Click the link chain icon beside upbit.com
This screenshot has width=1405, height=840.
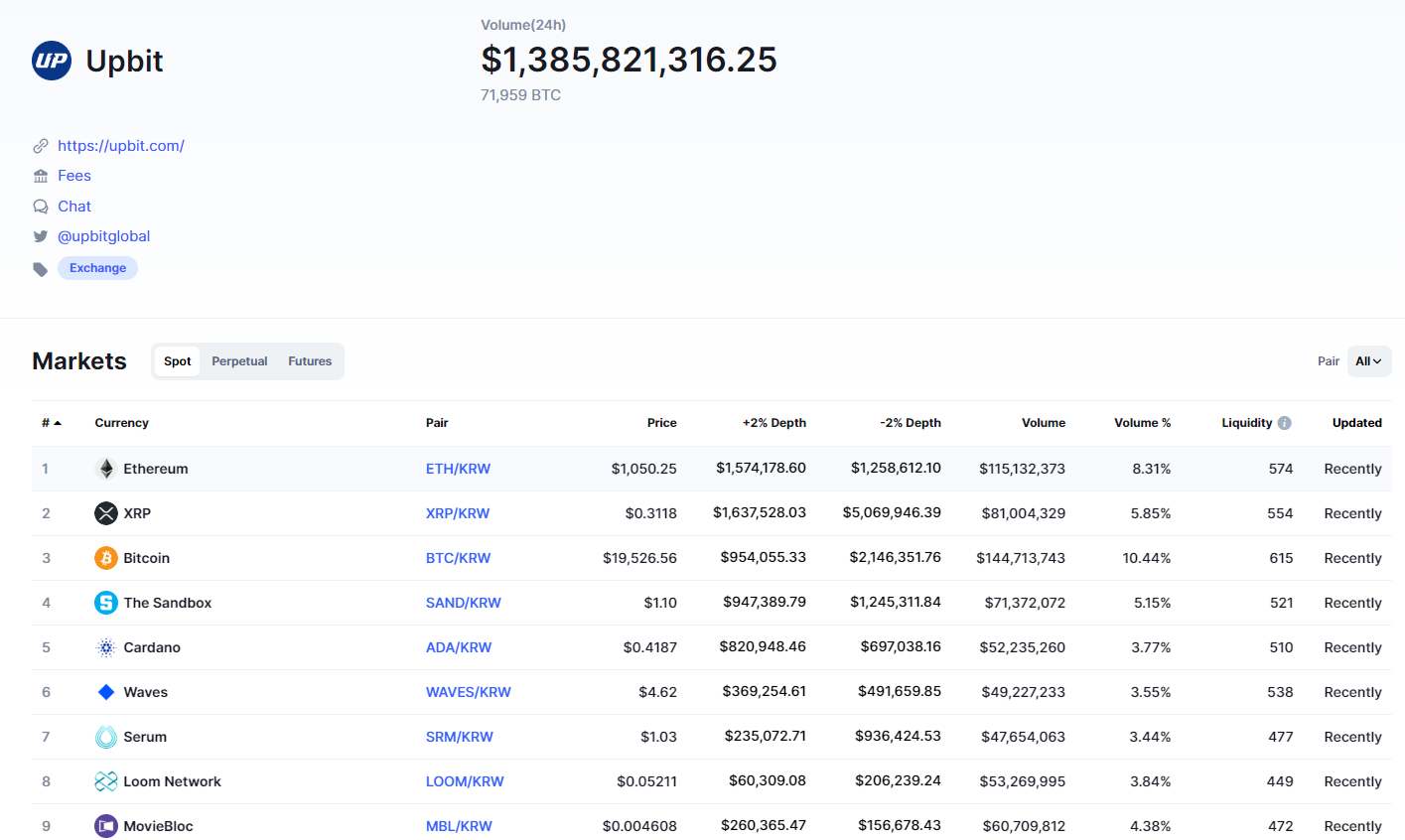click(41, 146)
